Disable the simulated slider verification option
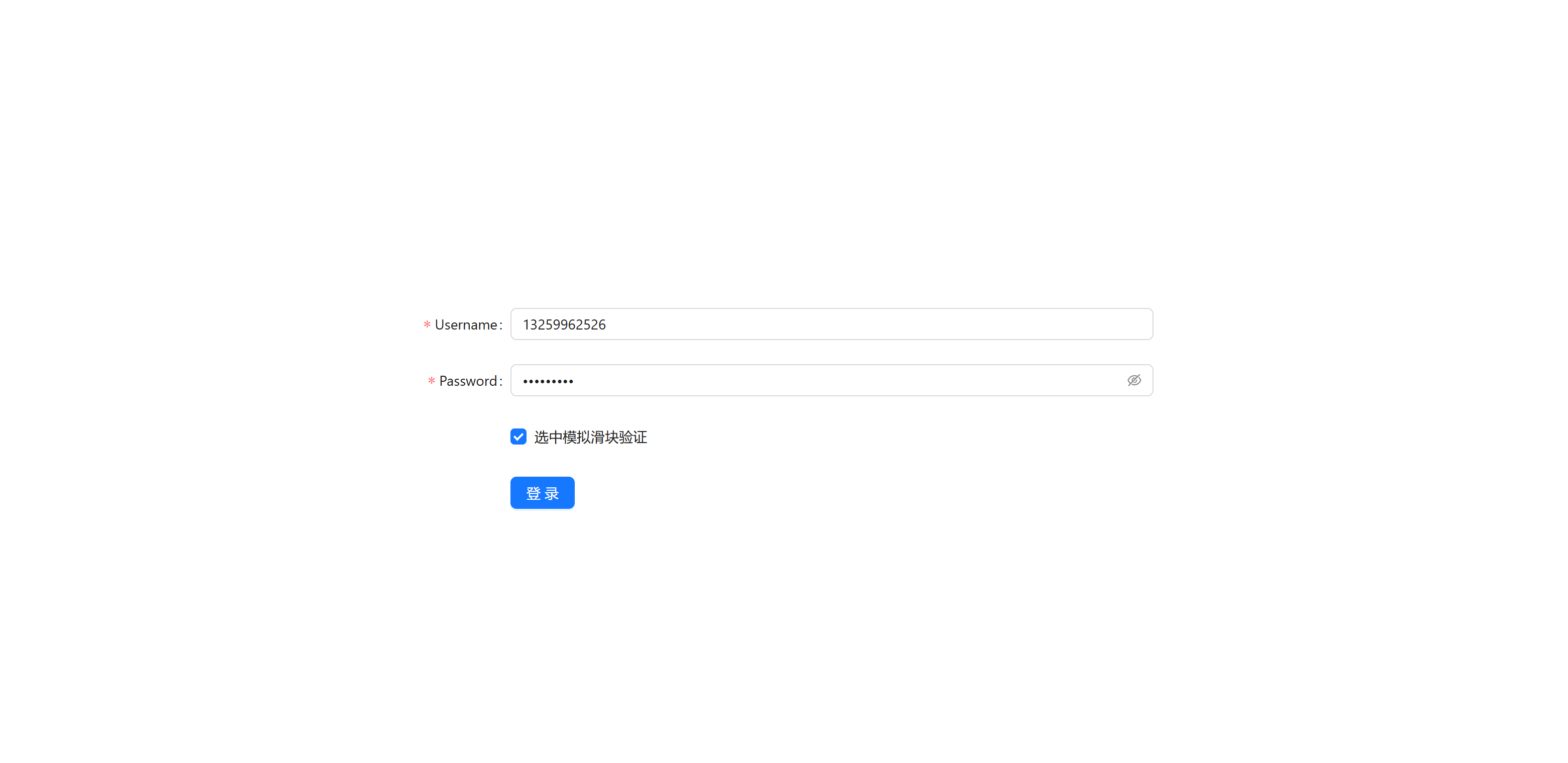This screenshot has height=763, width=1568. pyautogui.click(x=518, y=437)
